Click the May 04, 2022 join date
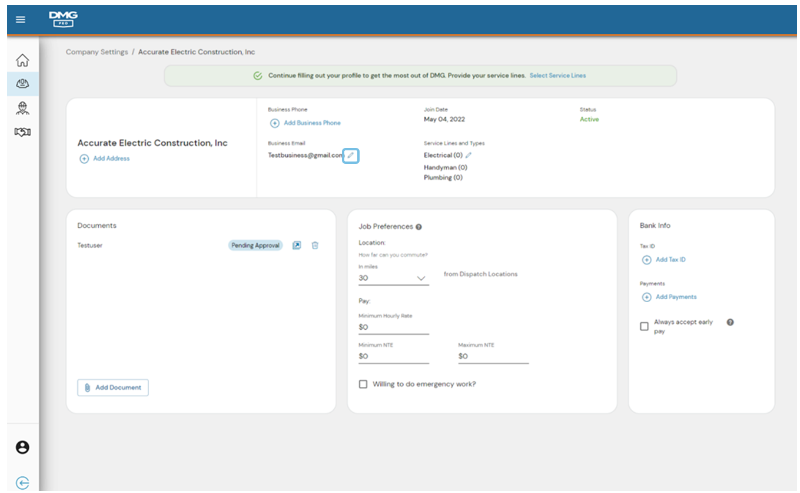The height and width of the screenshot is (493, 800). (444, 119)
